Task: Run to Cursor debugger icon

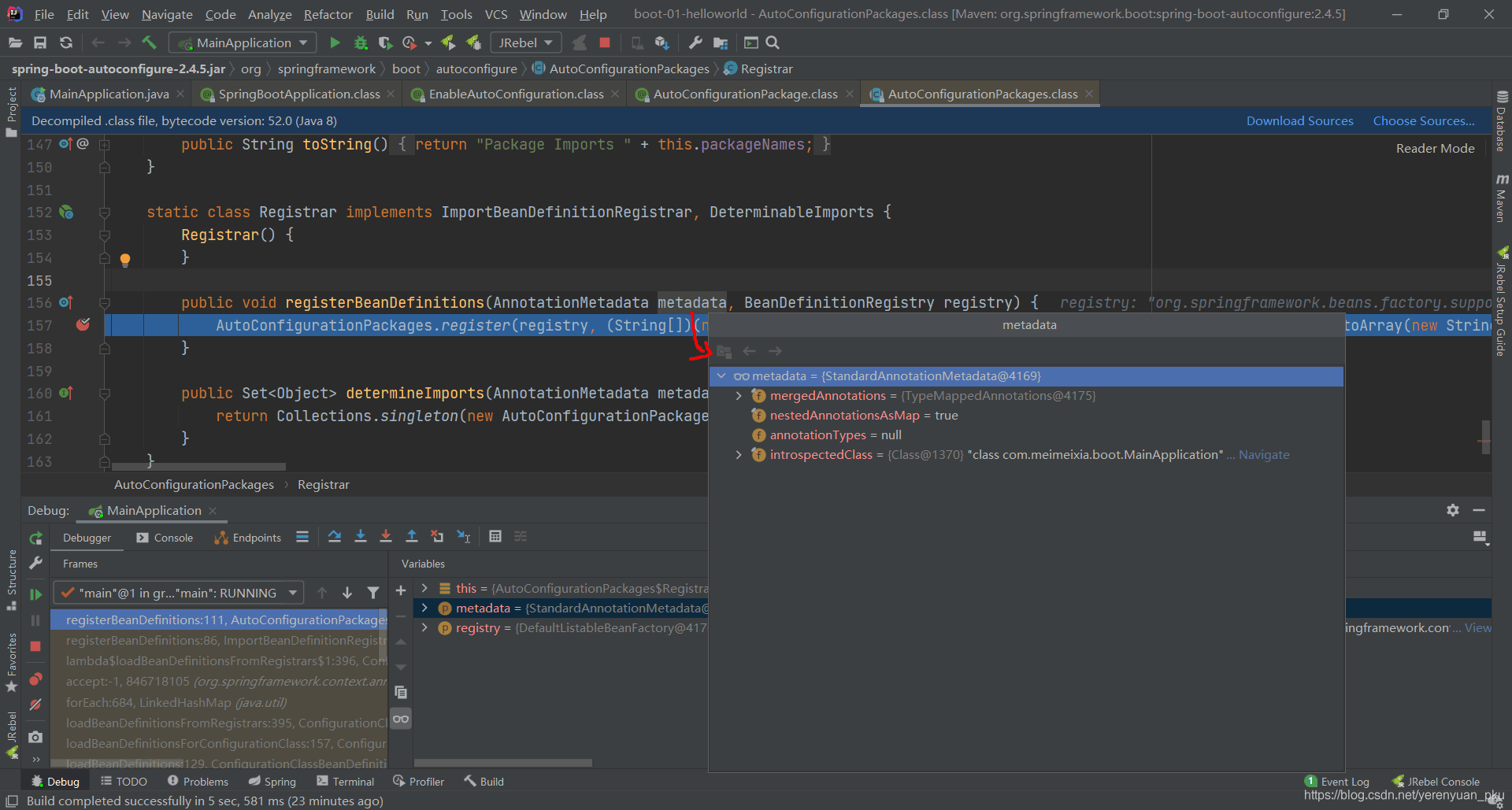Action: 464,536
